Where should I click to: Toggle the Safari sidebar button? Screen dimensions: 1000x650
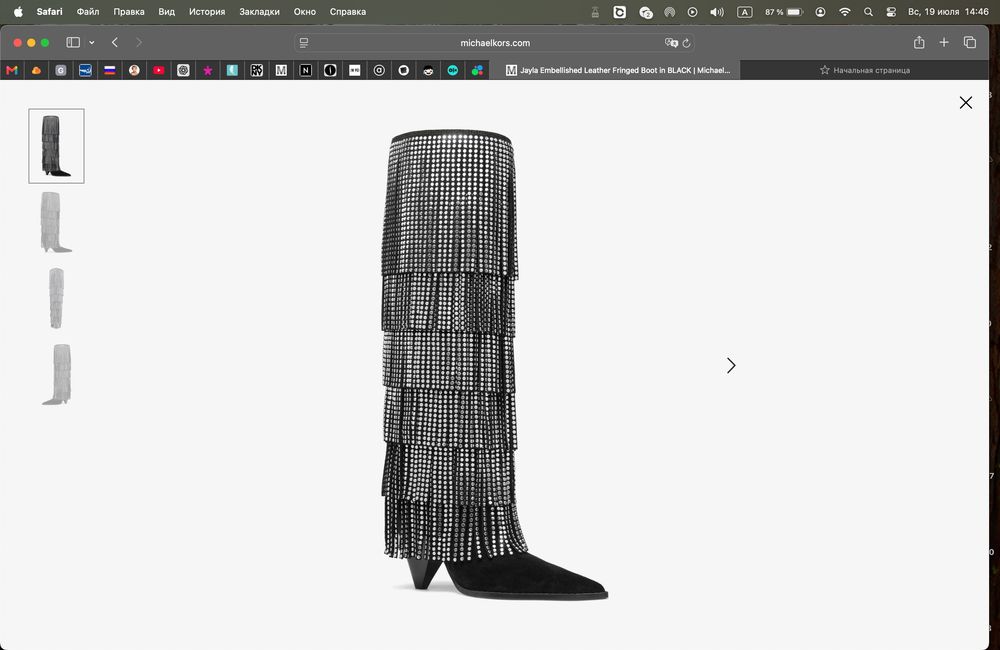(x=73, y=43)
